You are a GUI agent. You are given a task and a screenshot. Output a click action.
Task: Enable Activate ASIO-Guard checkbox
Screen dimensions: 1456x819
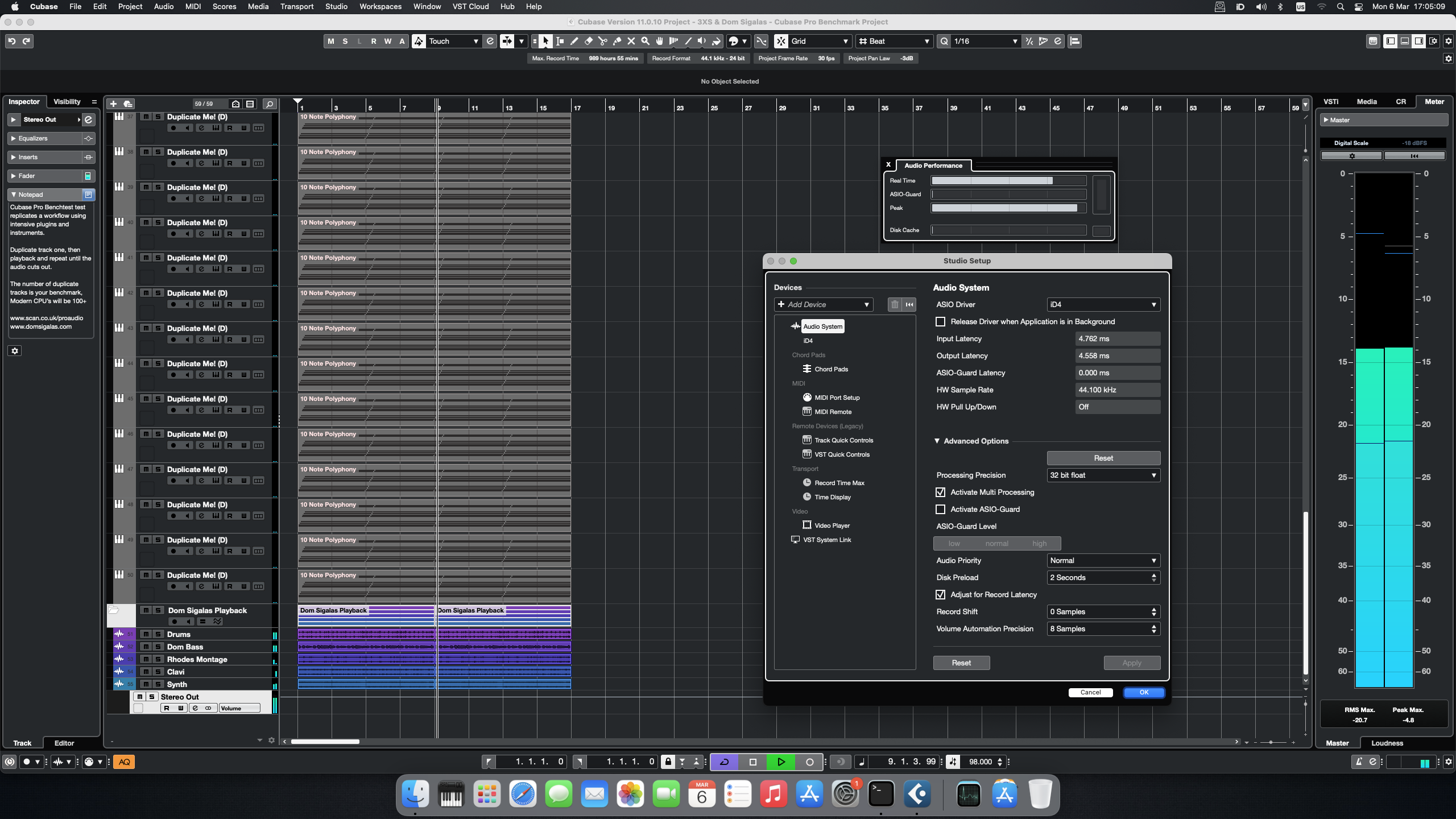[x=941, y=509]
